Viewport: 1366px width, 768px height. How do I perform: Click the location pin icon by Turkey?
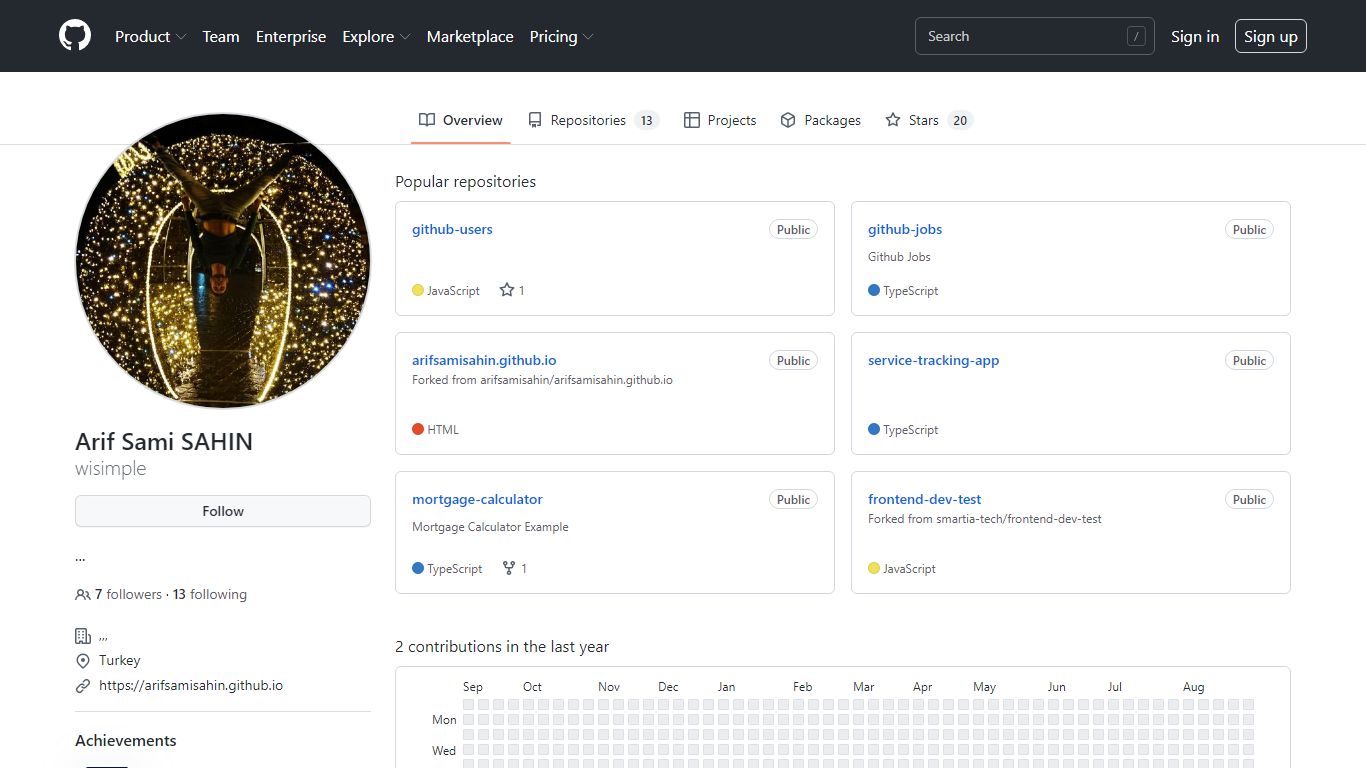coord(83,661)
